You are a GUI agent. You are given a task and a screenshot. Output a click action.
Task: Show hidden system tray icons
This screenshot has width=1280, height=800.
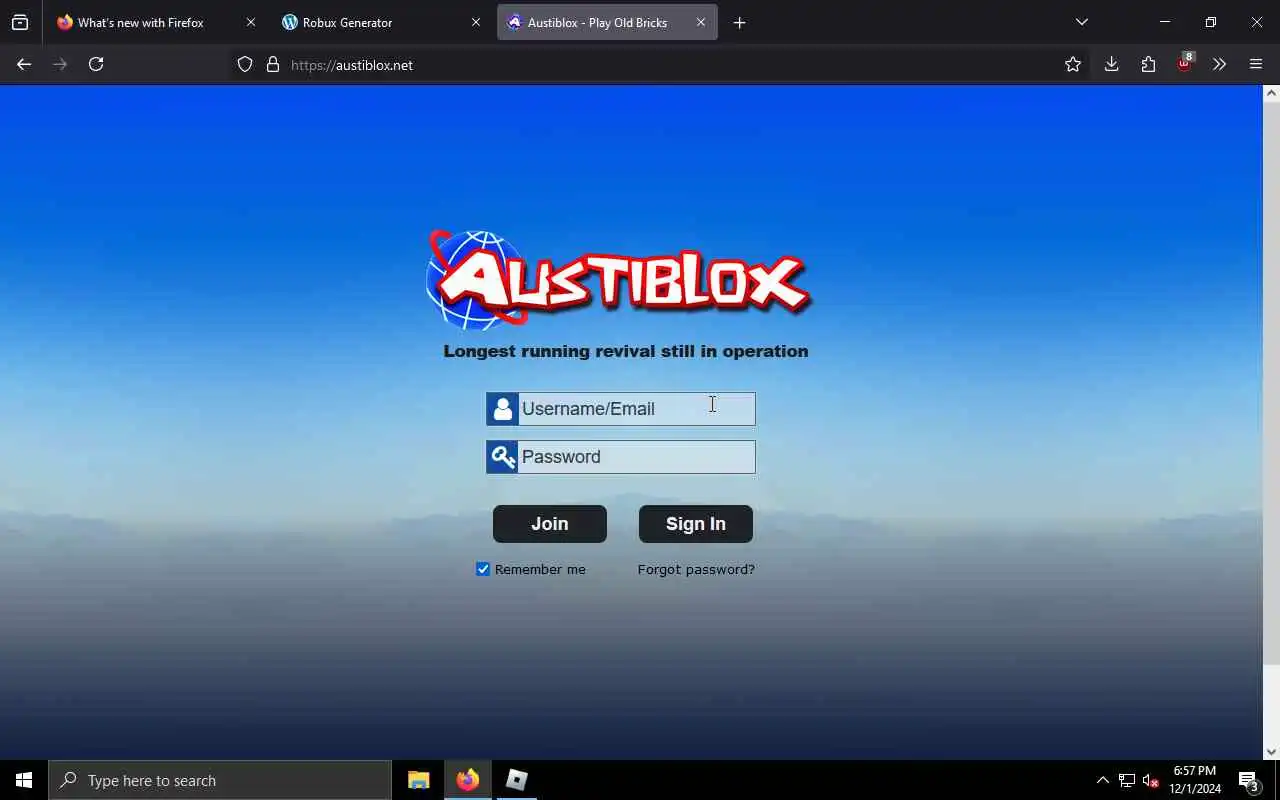[1102, 780]
